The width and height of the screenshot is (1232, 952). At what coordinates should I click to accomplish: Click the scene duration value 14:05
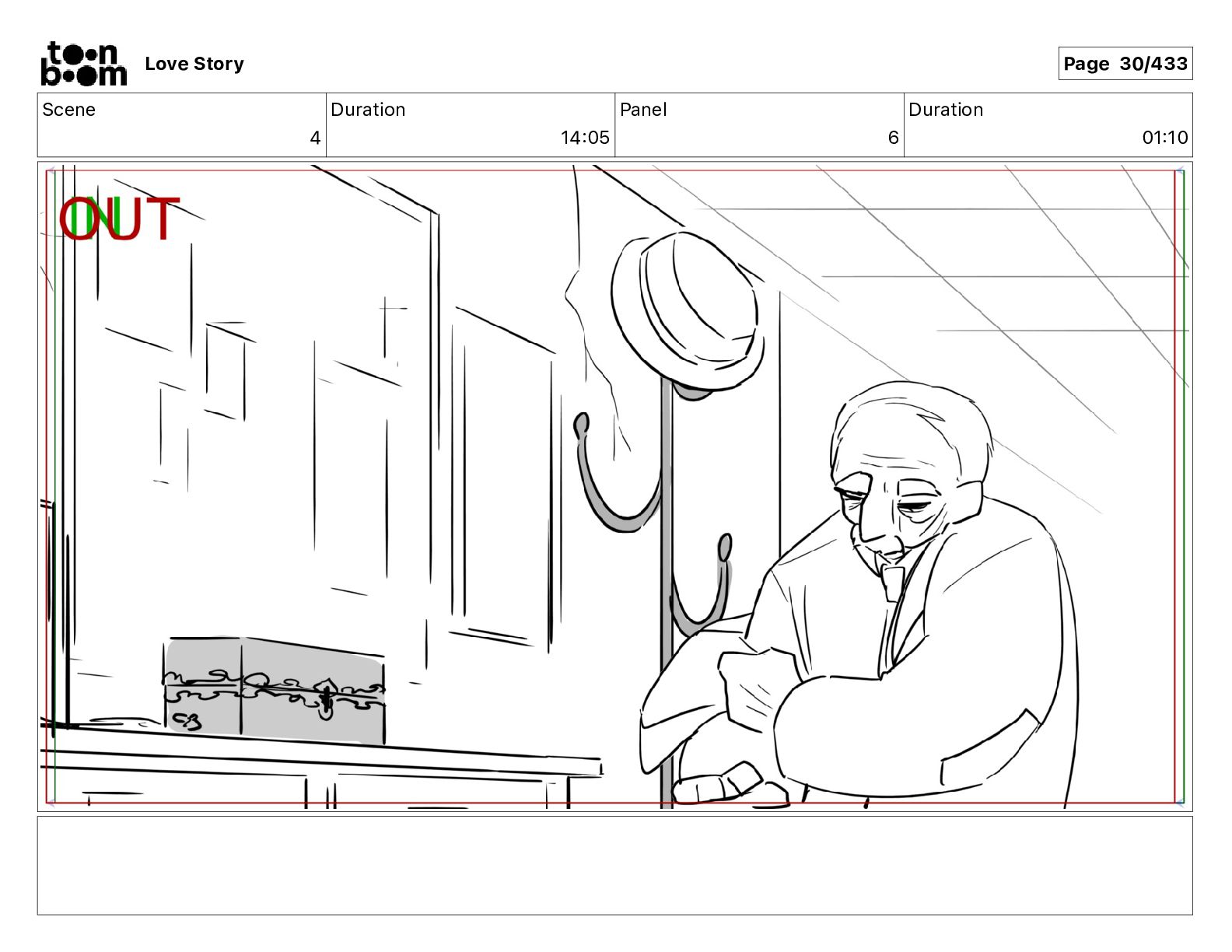(x=585, y=138)
